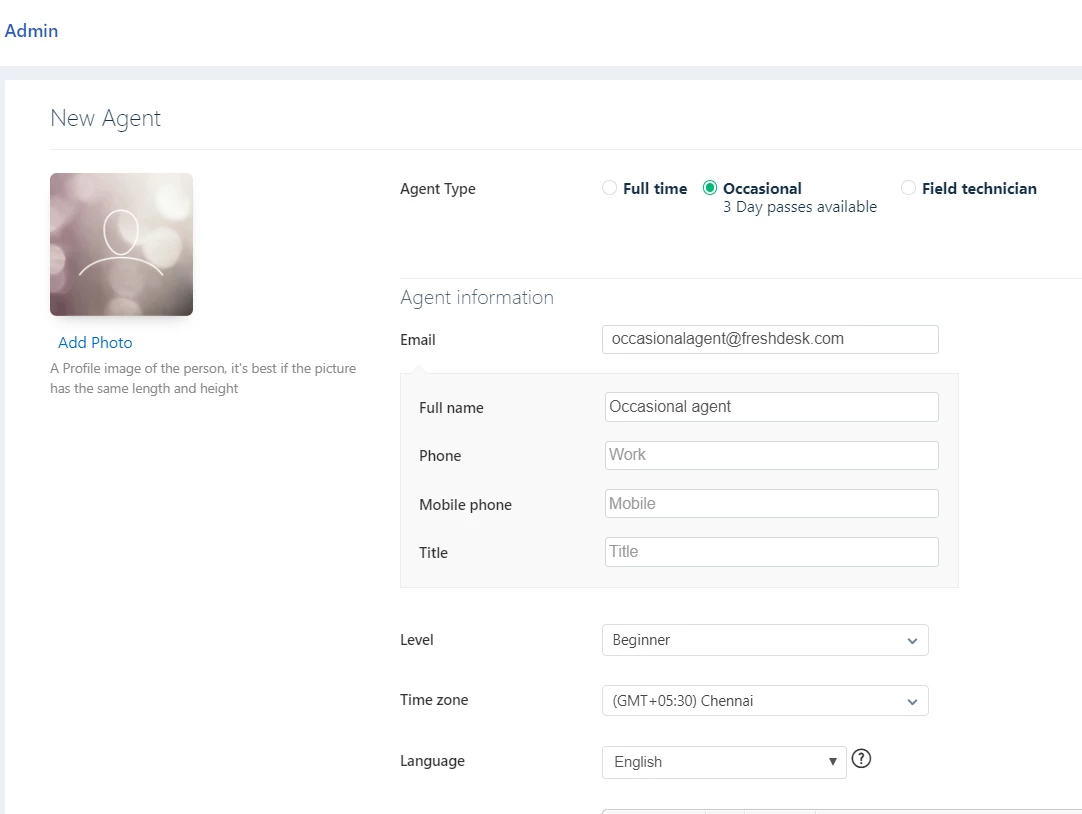Open the Language dropdown set to English
This screenshot has height=814, width=1082.
coord(724,762)
